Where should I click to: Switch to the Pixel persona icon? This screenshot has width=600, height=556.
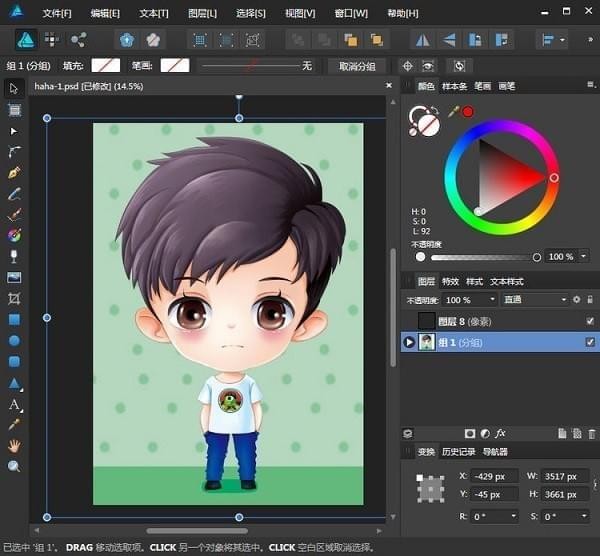(x=50, y=40)
